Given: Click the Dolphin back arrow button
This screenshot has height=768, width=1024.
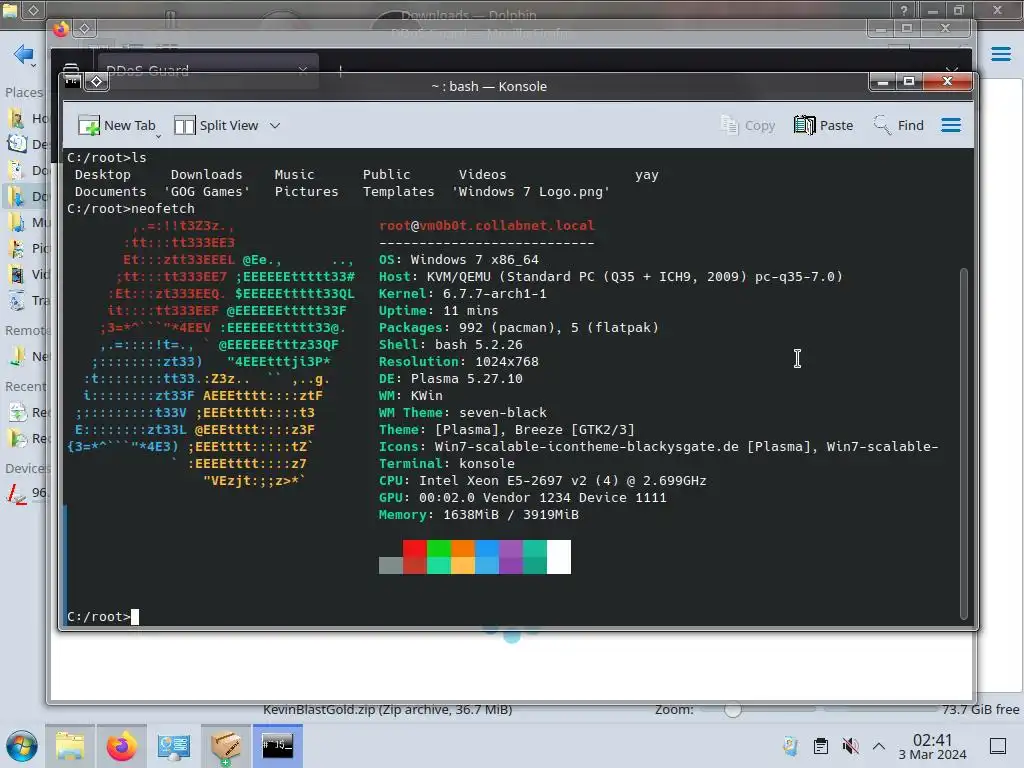Looking at the screenshot, I should pos(24,54).
